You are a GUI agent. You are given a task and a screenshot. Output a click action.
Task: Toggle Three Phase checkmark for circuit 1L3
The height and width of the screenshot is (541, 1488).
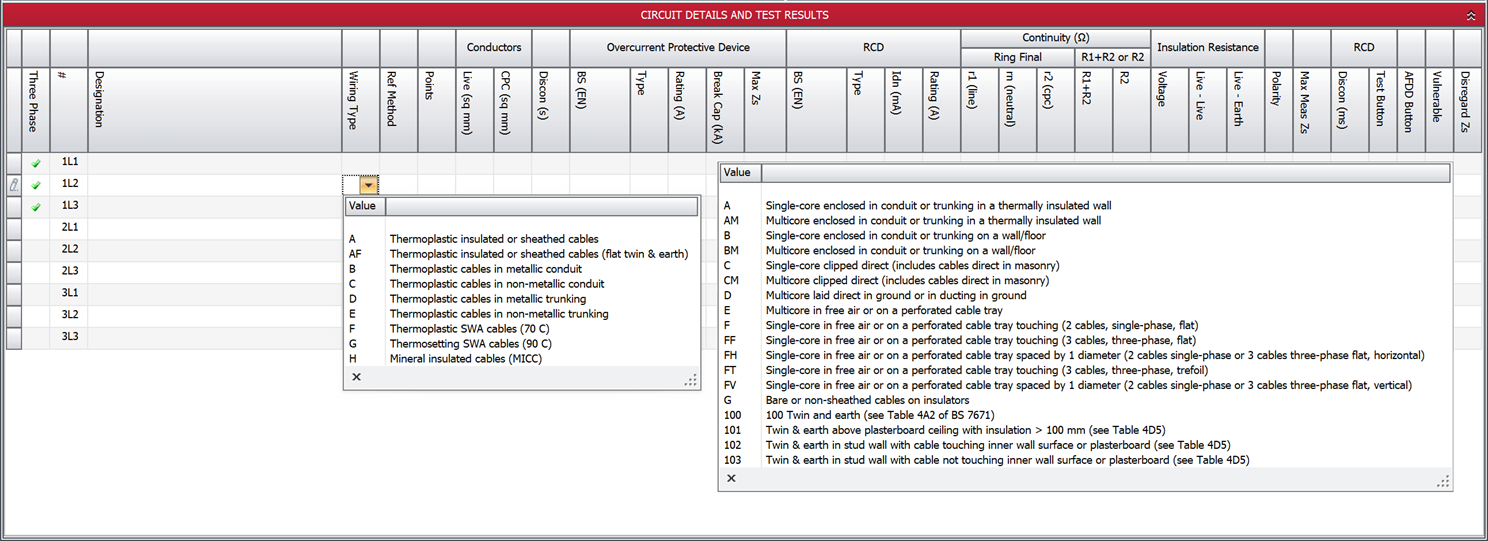click(x=36, y=207)
